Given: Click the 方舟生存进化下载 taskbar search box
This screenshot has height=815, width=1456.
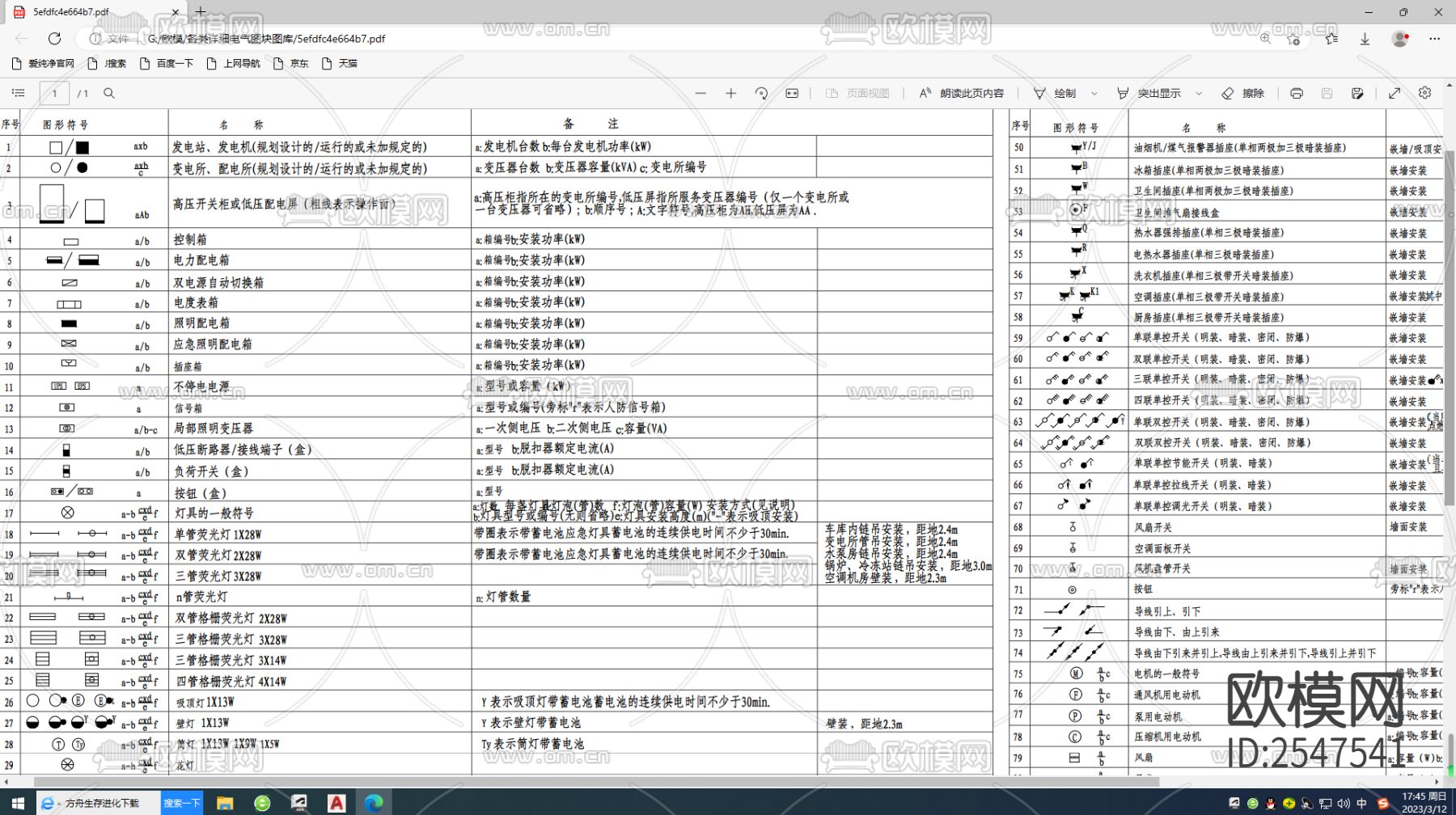Looking at the screenshot, I should click(100, 802).
